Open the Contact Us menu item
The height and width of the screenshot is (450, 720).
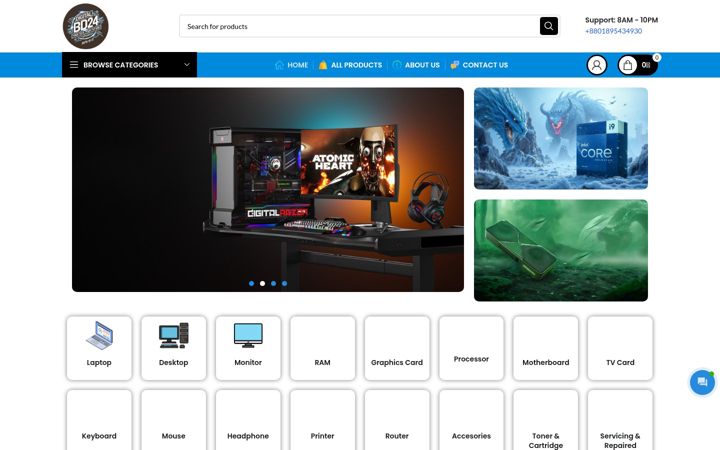[x=485, y=65]
